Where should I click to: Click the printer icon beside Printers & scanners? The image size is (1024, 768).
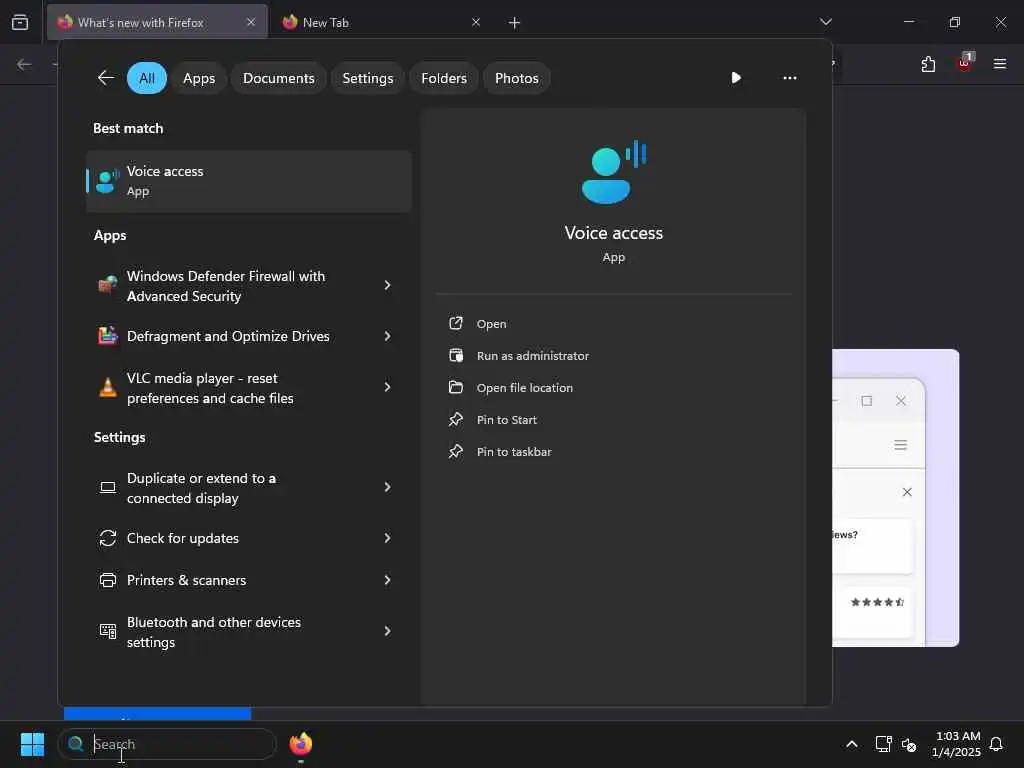pos(108,580)
